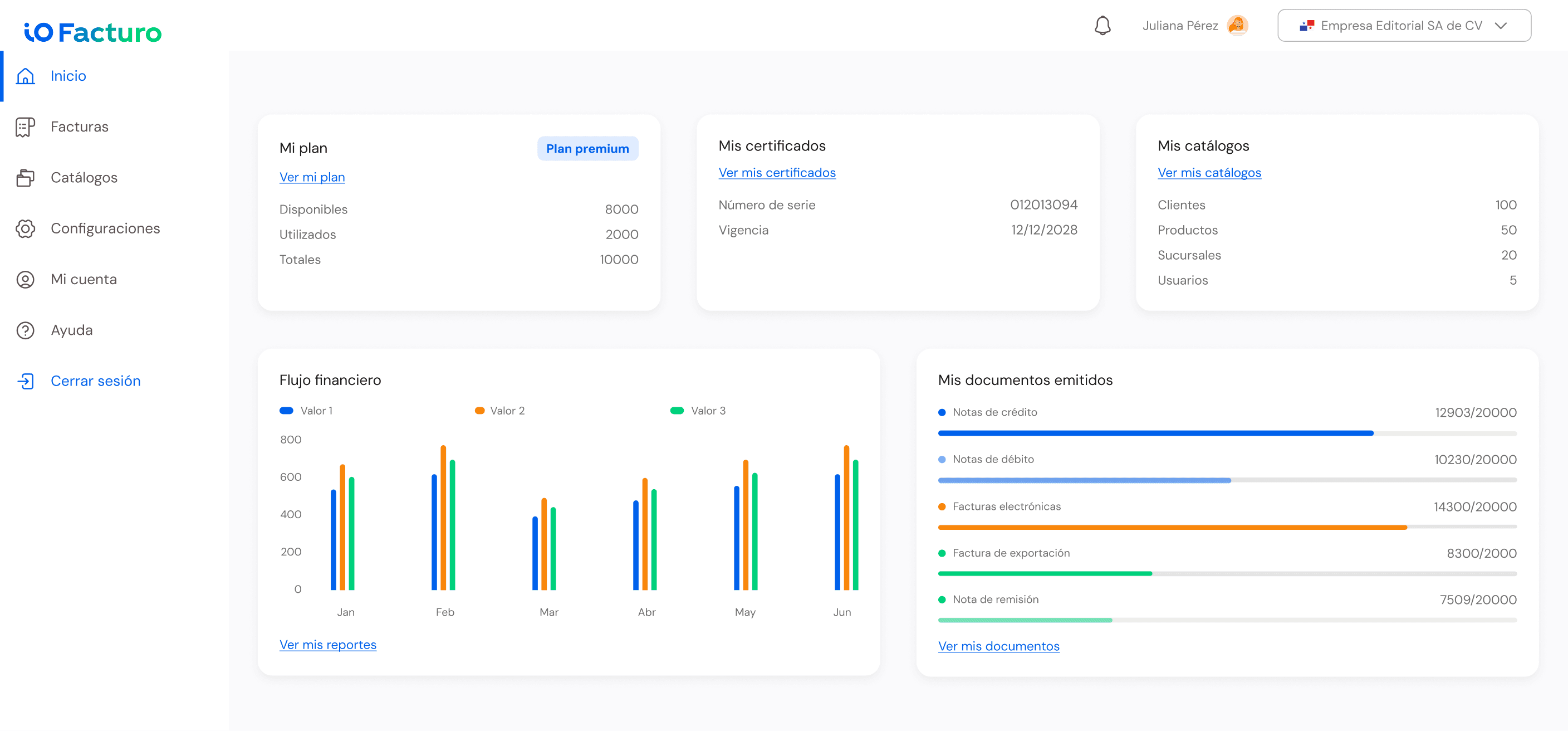Screen dimensions: 1568x731
Task: Click the Factura de exportación progress bar
Action: (x=1227, y=574)
